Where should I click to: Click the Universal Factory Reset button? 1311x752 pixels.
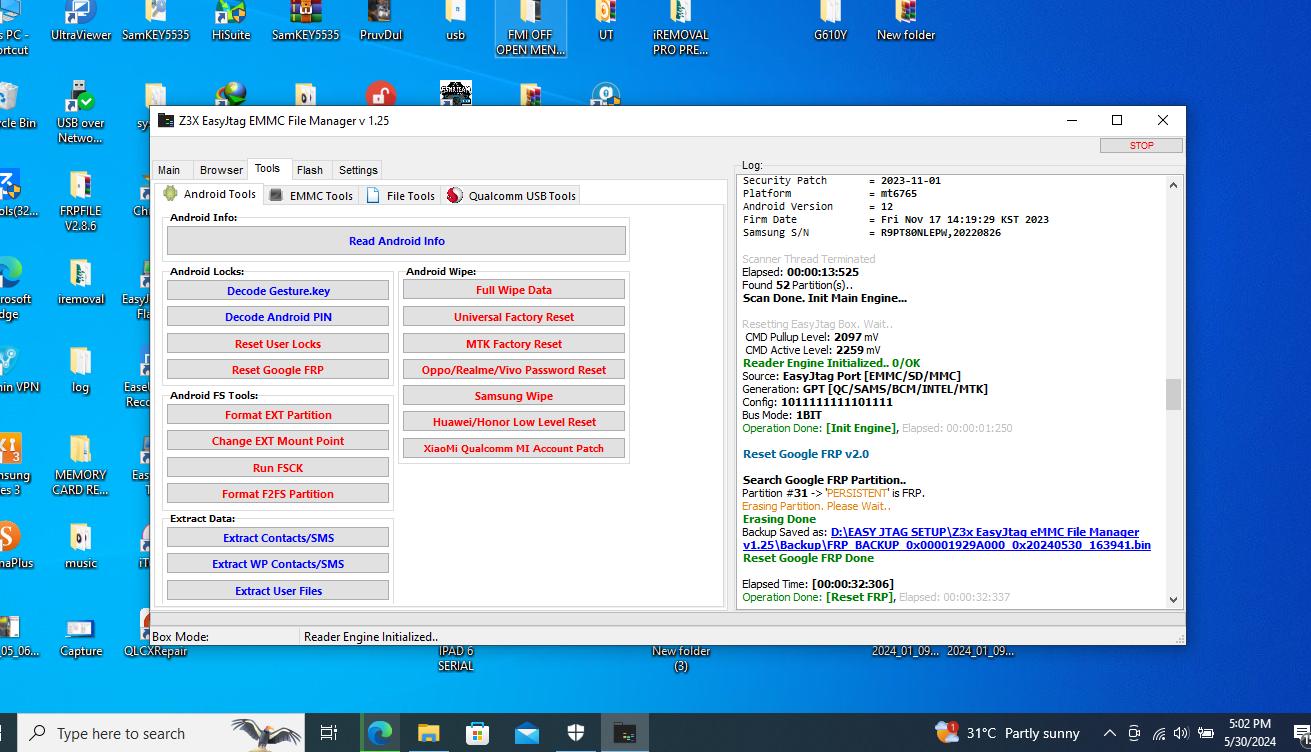coord(514,317)
